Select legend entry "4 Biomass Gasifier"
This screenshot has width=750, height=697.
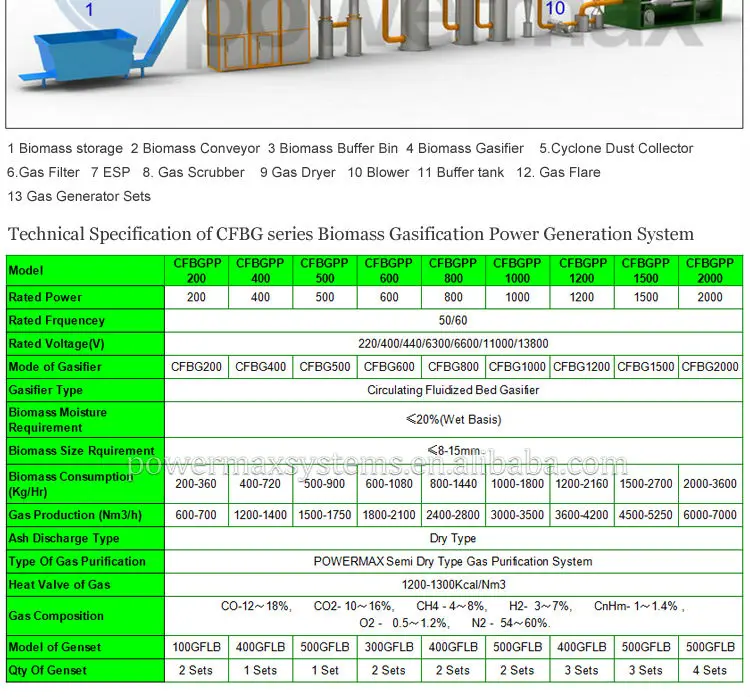click(x=465, y=148)
